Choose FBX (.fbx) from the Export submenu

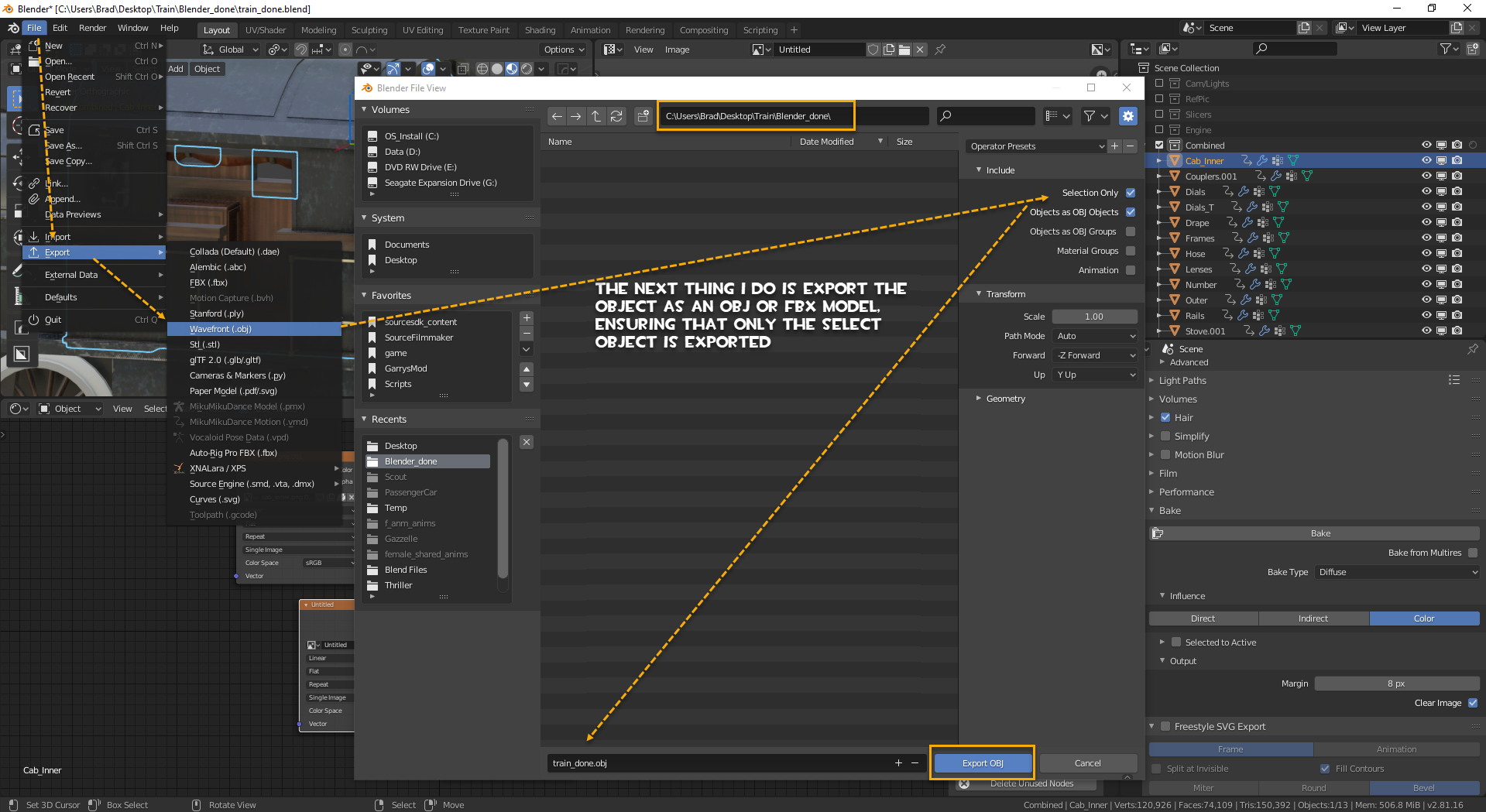[x=254, y=283]
